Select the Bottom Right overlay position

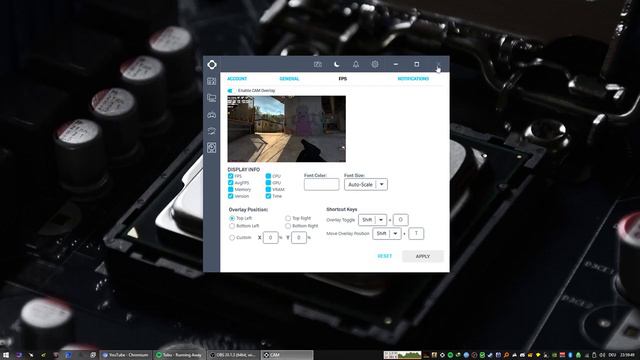pyautogui.click(x=288, y=226)
